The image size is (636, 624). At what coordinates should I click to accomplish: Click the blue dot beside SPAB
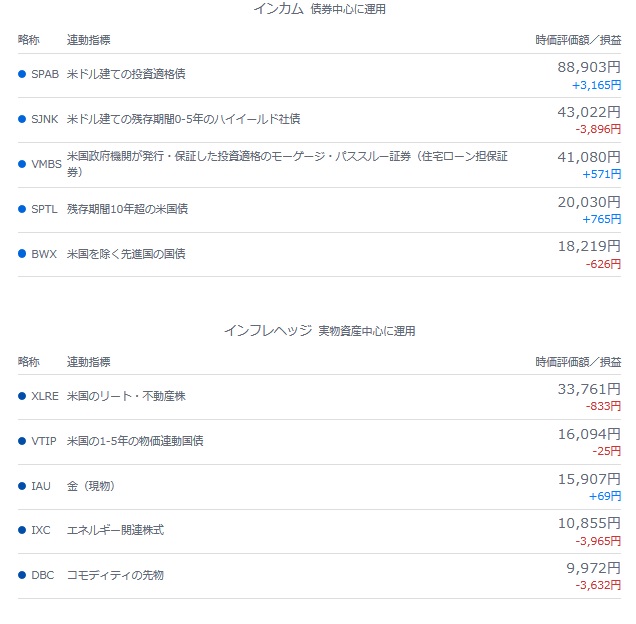coord(22,74)
